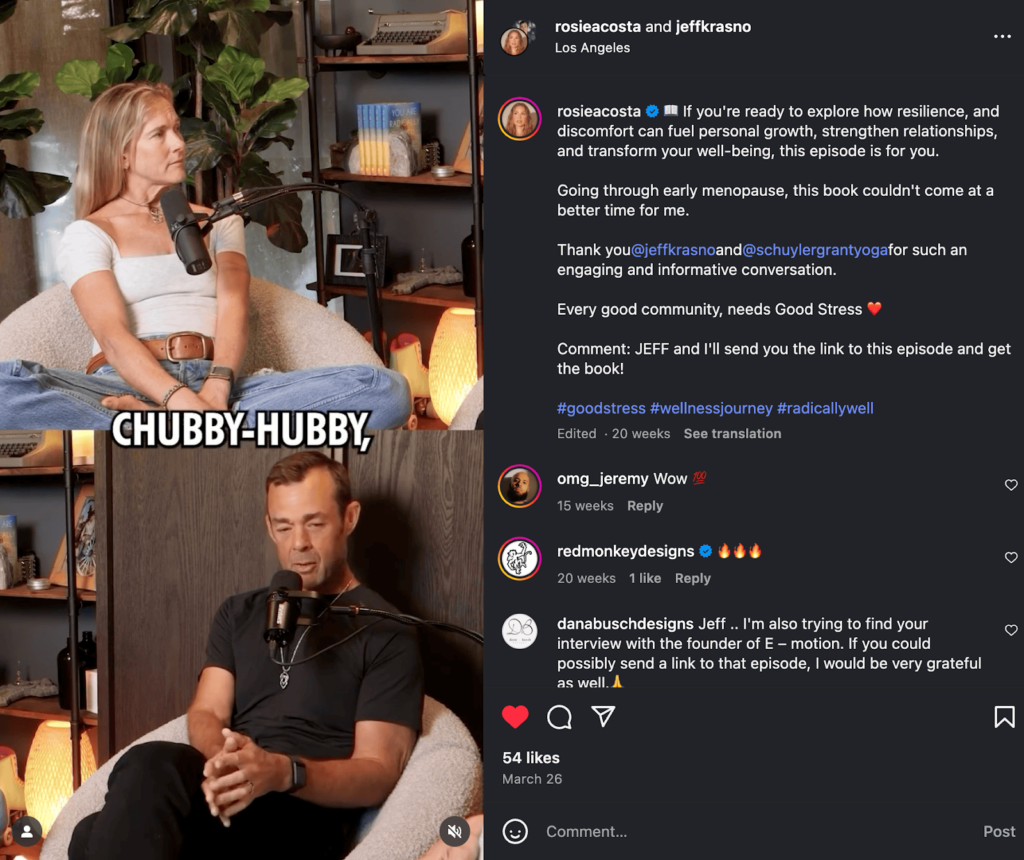Image resolution: width=1024 pixels, height=860 pixels.
Task: Open the #goodstress hashtag
Action: (601, 408)
